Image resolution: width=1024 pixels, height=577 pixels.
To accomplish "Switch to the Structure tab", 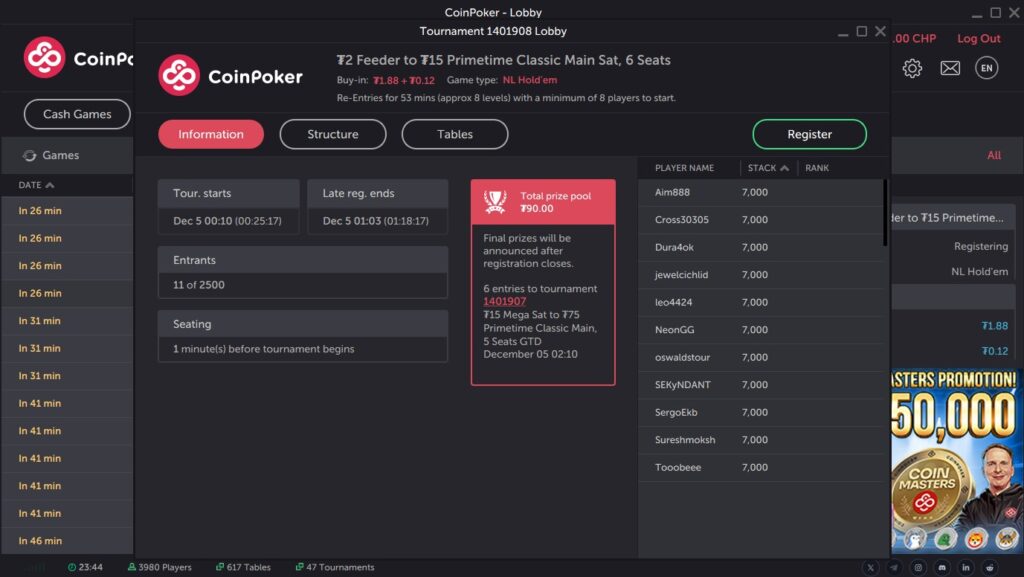I will tap(333, 134).
